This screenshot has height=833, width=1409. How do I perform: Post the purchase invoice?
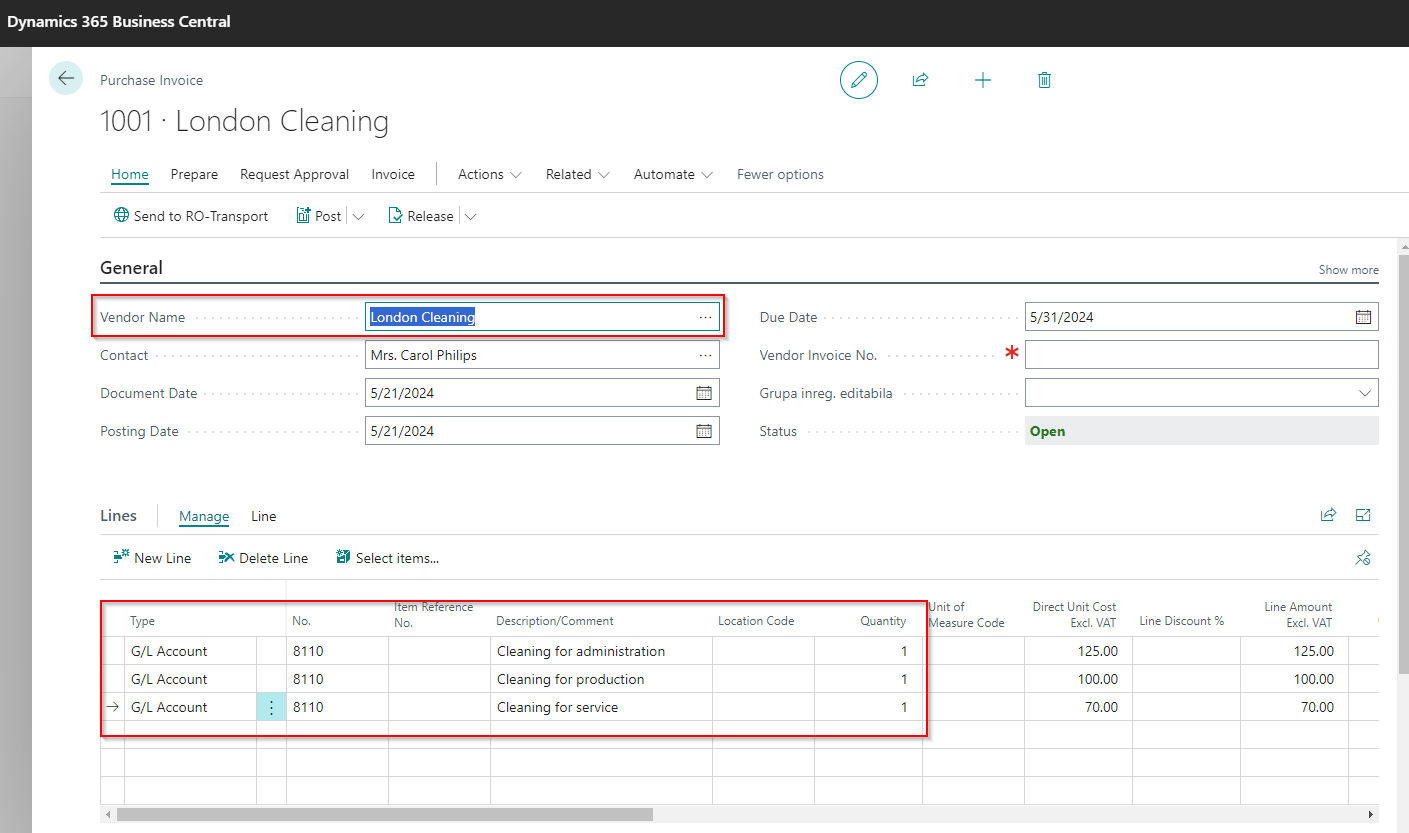tap(319, 216)
